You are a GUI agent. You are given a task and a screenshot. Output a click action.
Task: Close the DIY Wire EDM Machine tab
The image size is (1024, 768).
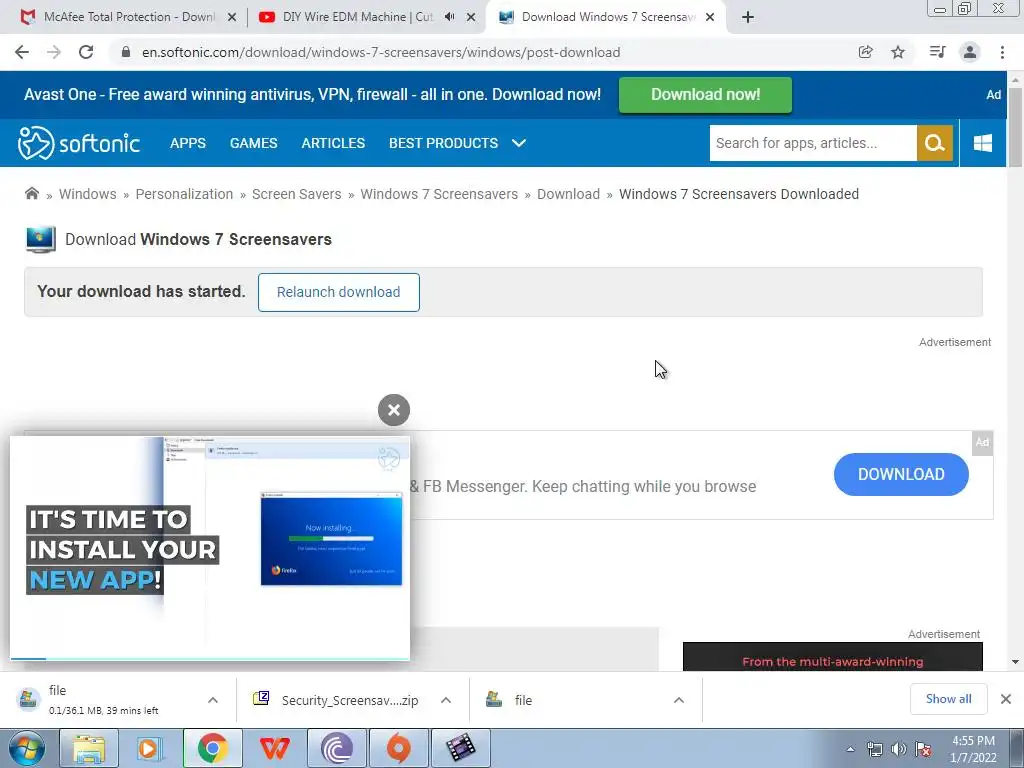471,18
